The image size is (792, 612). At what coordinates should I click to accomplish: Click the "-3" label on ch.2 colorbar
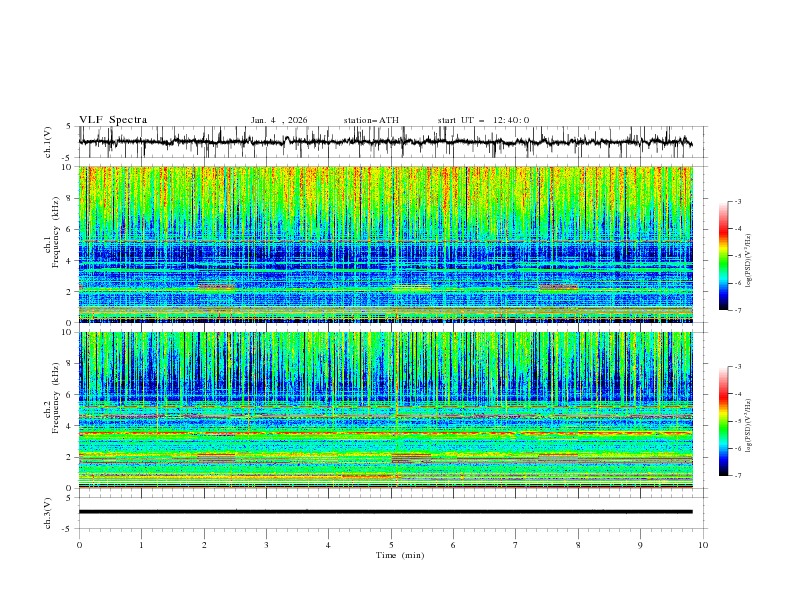click(737, 367)
